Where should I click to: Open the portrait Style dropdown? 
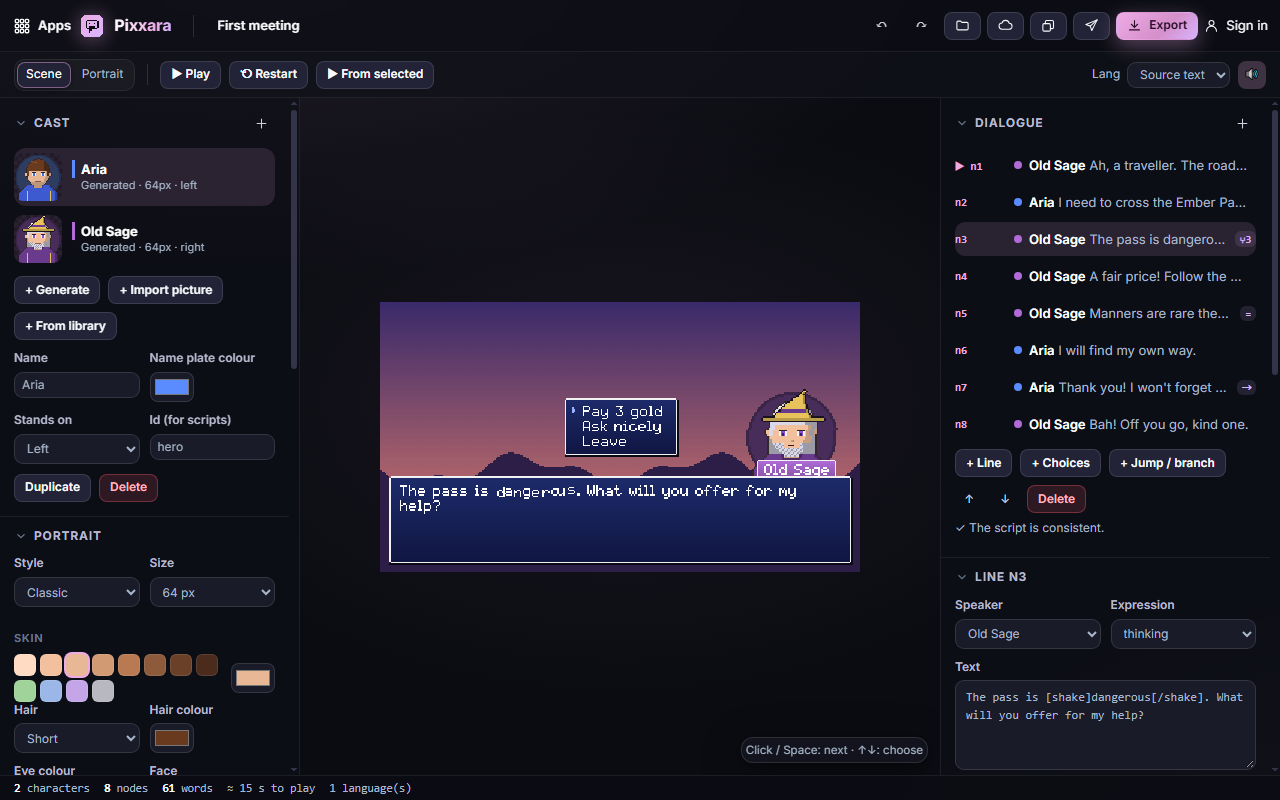(x=77, y=592)
